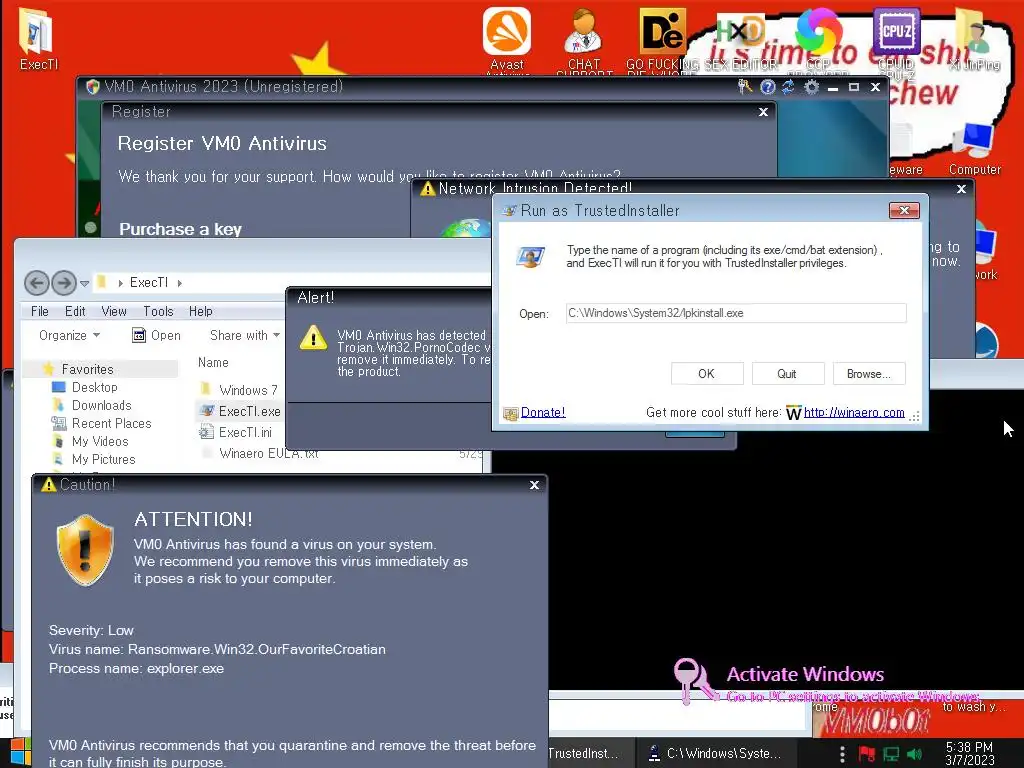Select My Videos in the navigation pane

(91, 441)
